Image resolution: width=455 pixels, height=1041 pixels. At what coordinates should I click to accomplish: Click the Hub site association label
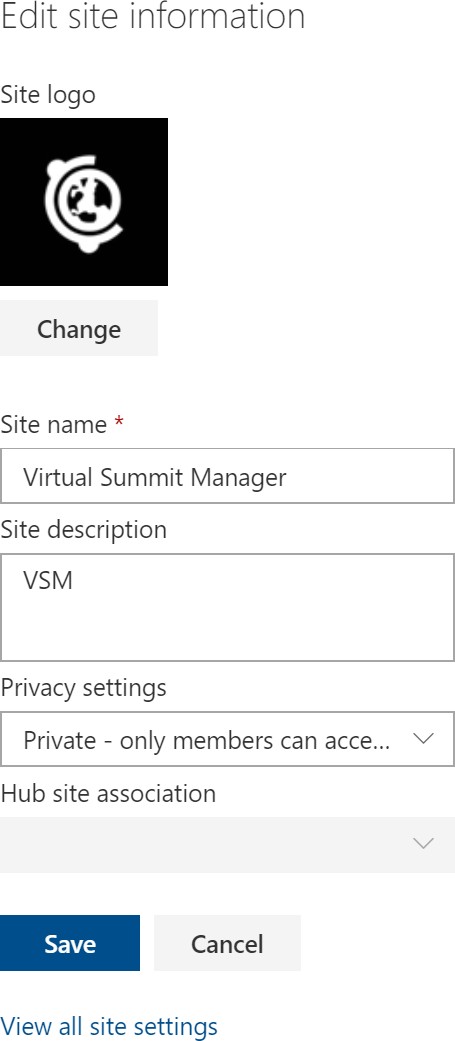point(108,793)
